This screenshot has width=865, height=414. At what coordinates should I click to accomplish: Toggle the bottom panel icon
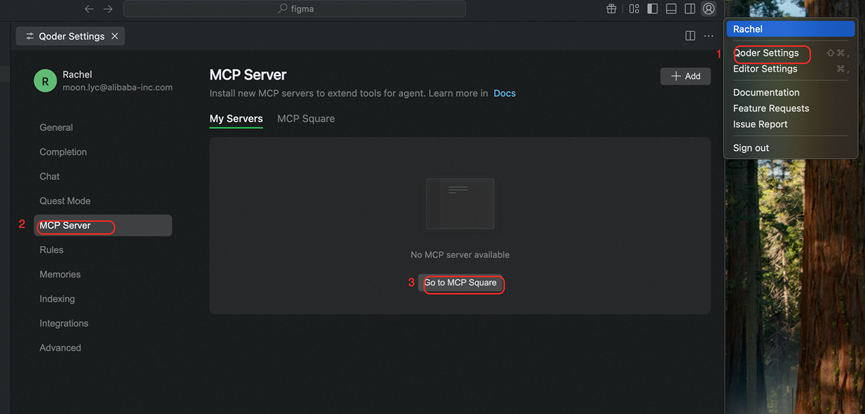pos(671,9)
